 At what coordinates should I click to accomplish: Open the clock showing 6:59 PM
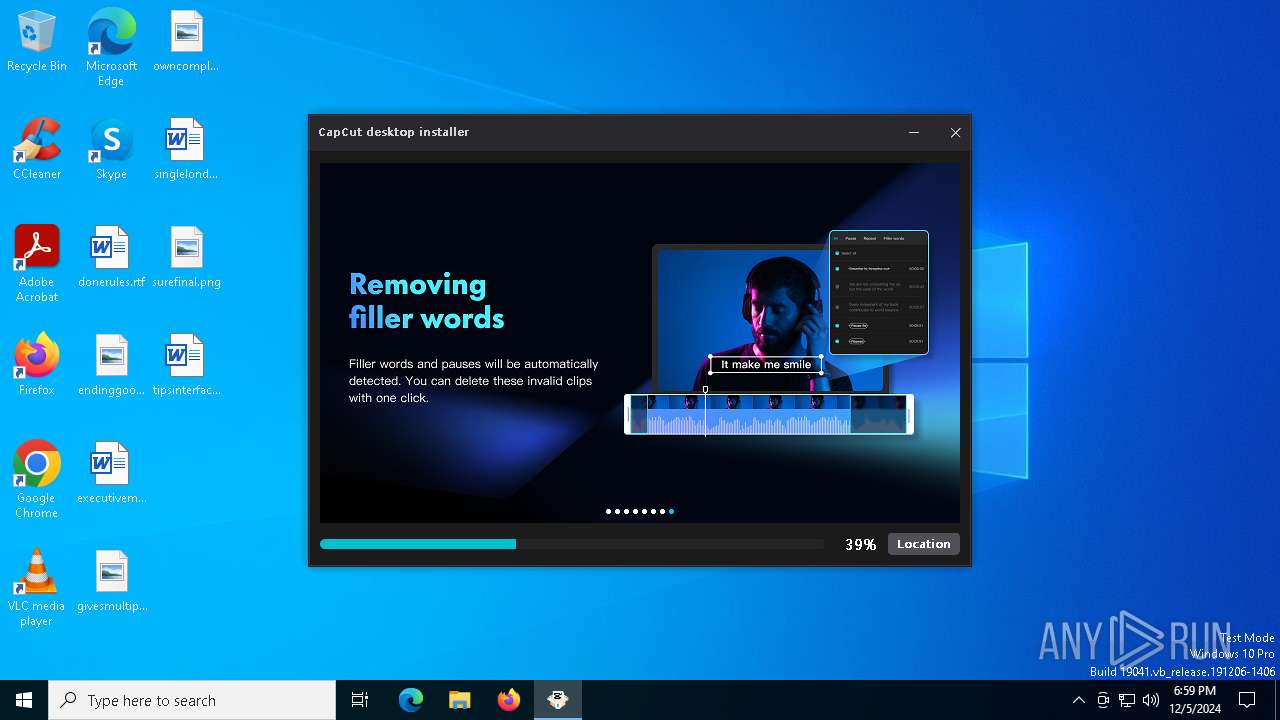pyautogui.click(x=1195, y=700)
